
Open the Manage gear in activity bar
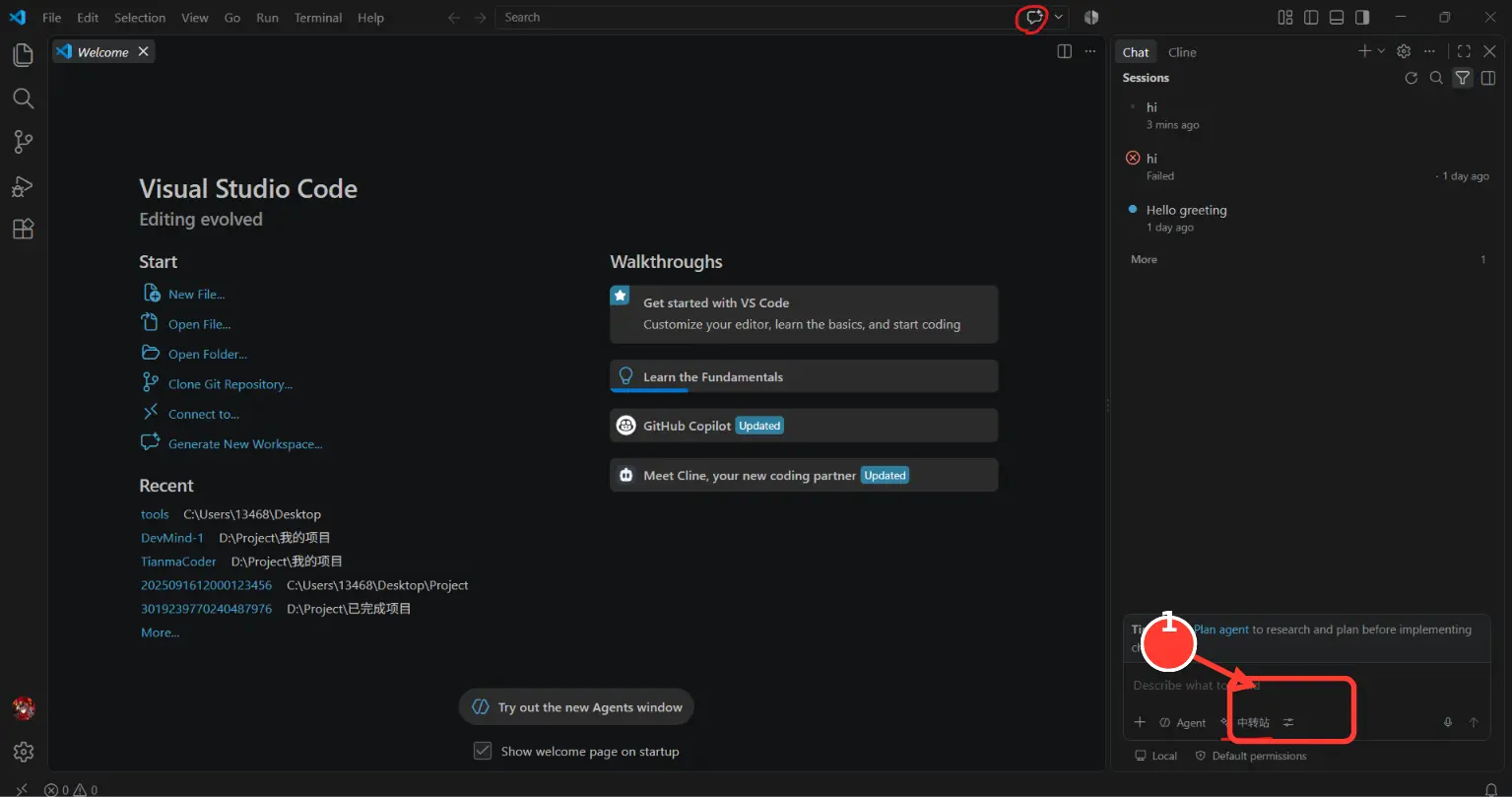coord(23,752)
